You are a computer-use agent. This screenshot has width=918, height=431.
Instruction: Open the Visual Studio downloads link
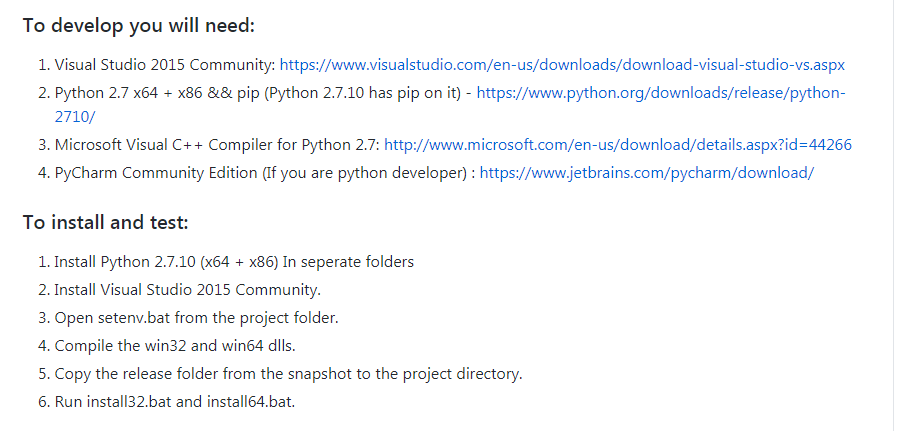562,65
